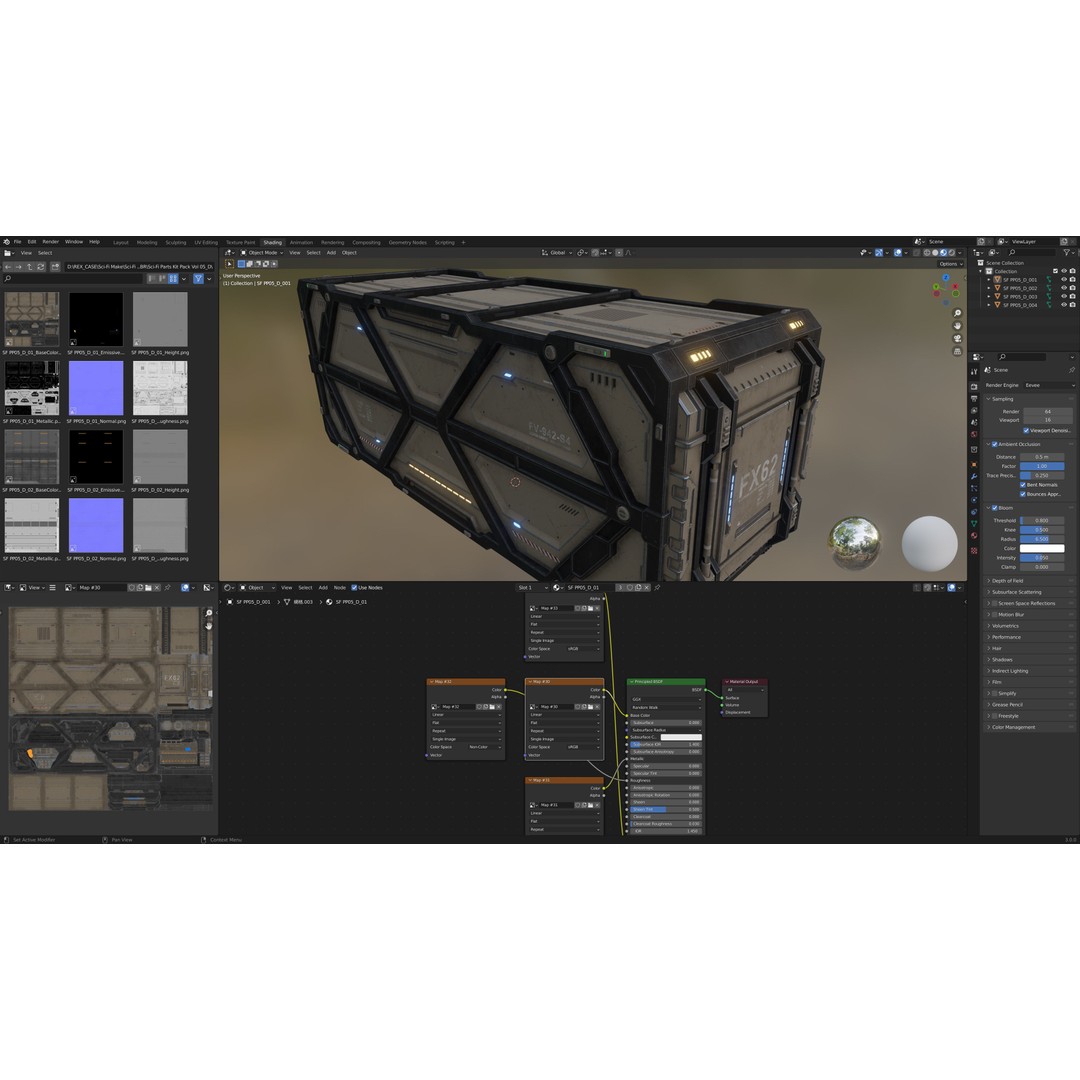Create new folder in file browser
The height and width of the screenshot is (1080, 1080).
(x=55, y=267)
